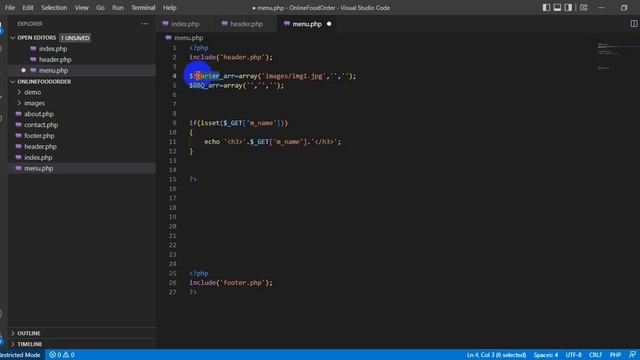
Task: Click the php file icon next to contact.php
Action: [x=18, y=125]
